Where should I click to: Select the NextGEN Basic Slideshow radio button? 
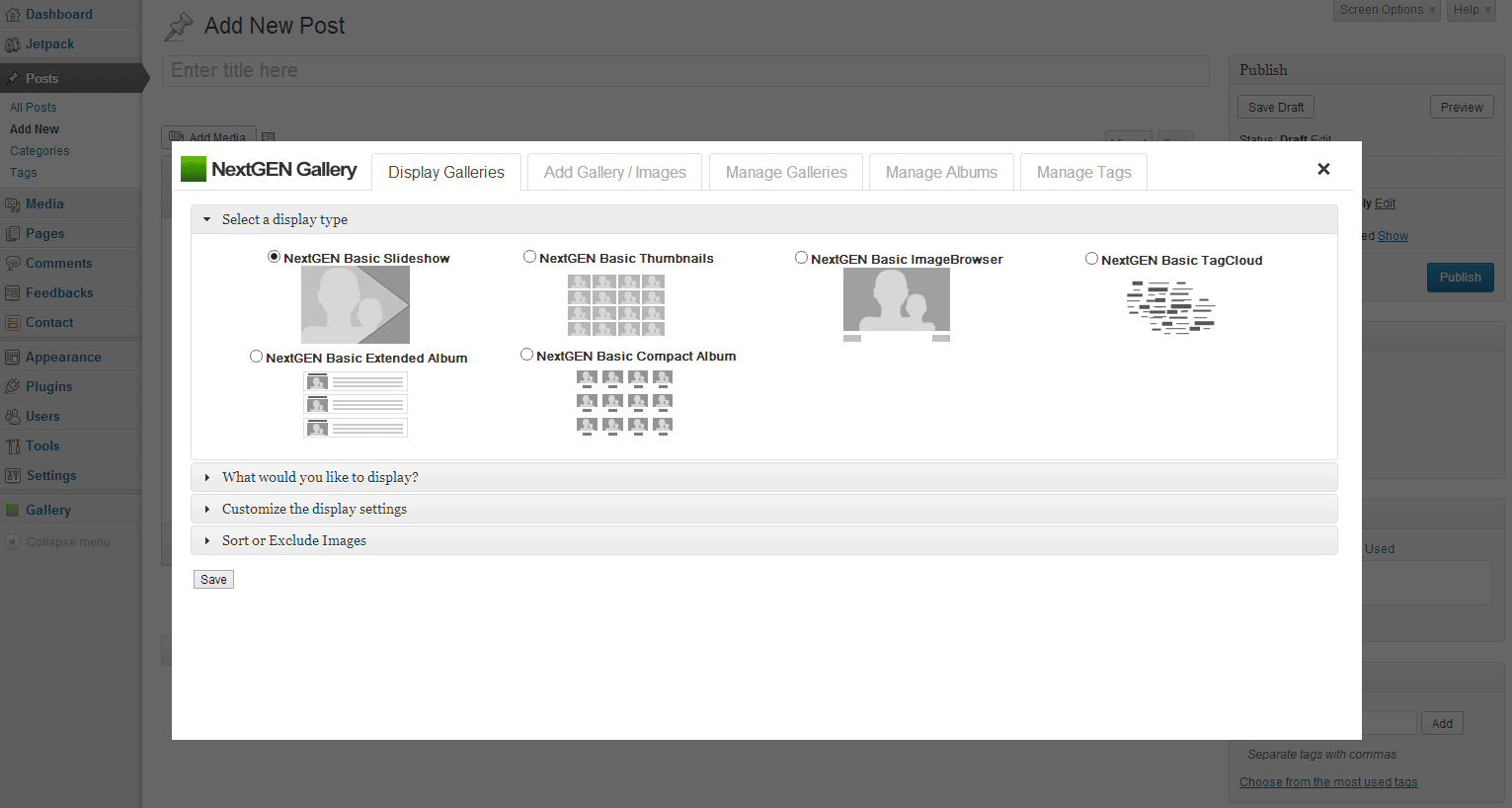(x=274, y=257)
